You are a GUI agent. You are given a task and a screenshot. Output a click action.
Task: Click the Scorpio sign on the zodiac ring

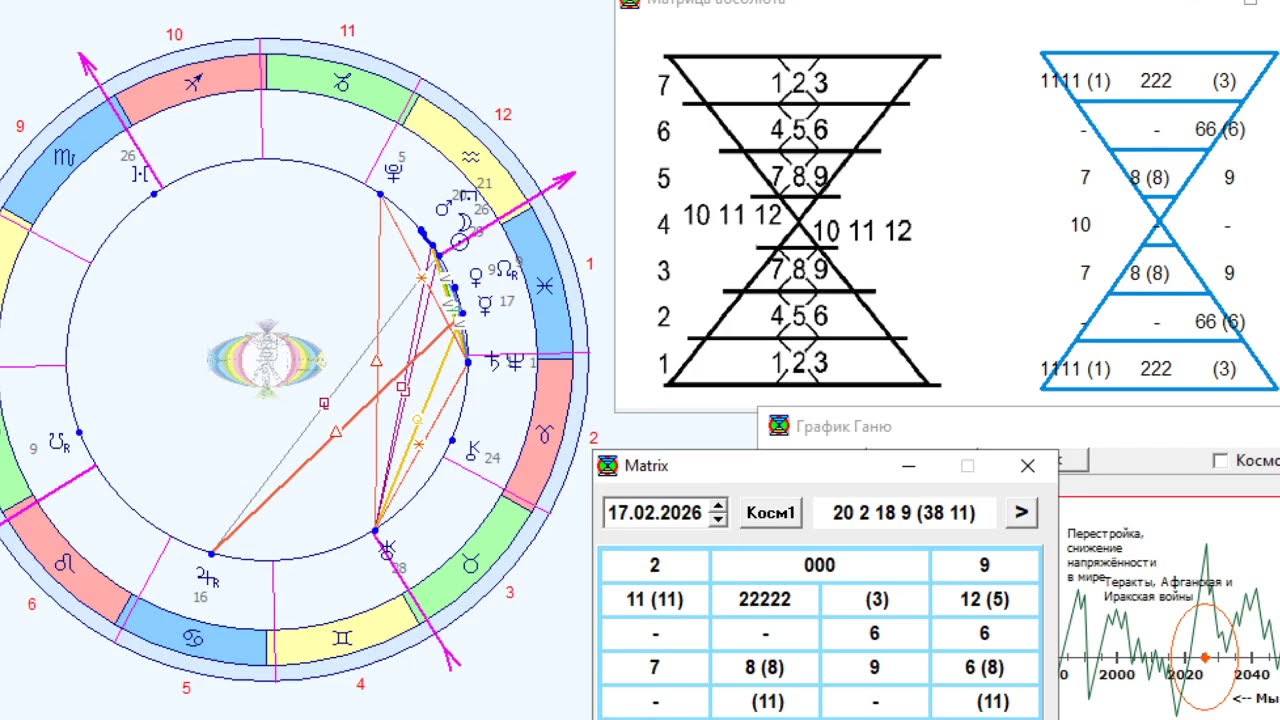(64, 158)
